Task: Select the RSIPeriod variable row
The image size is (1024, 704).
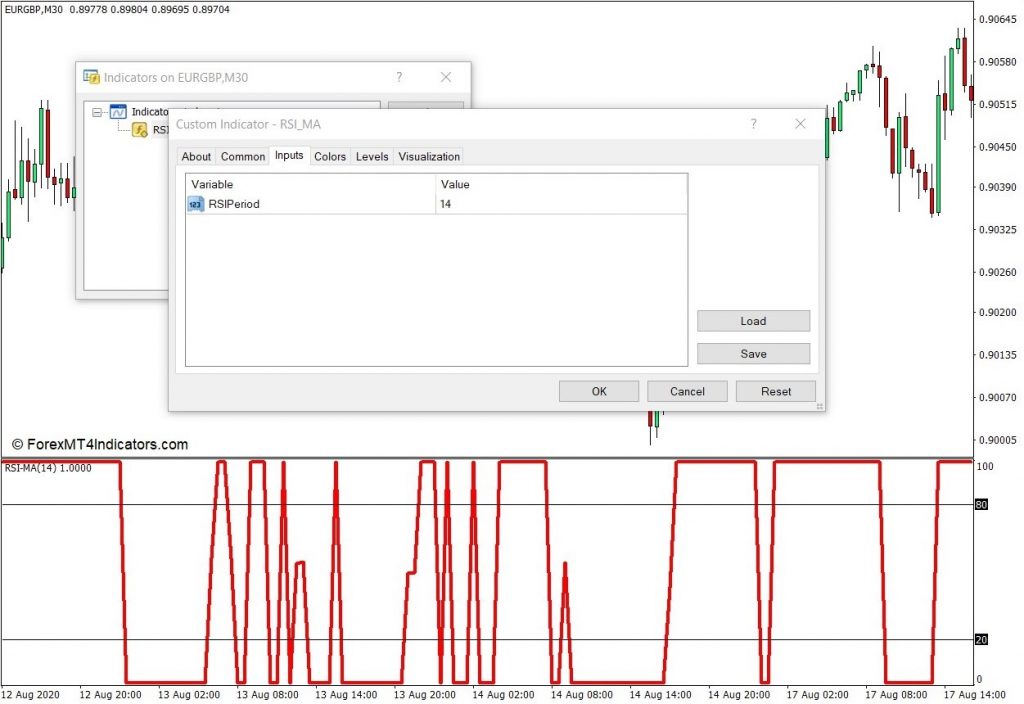Action: [436, 204]
